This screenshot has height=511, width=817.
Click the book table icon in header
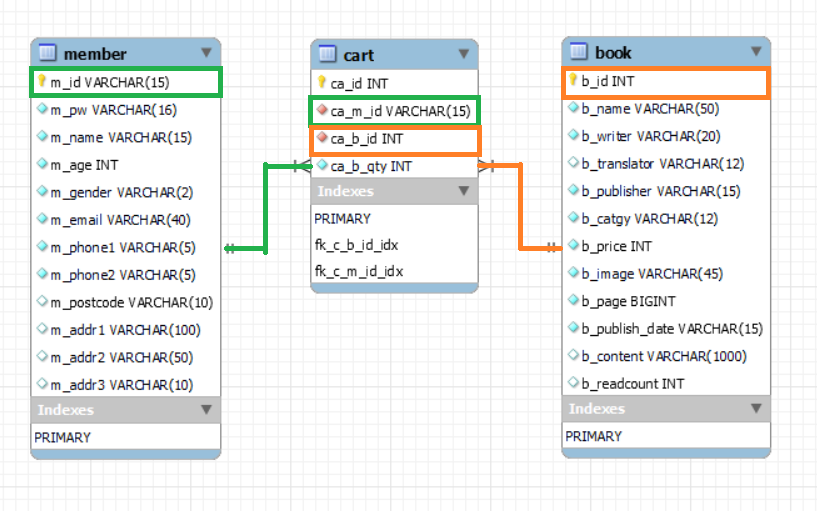[578, 51]
